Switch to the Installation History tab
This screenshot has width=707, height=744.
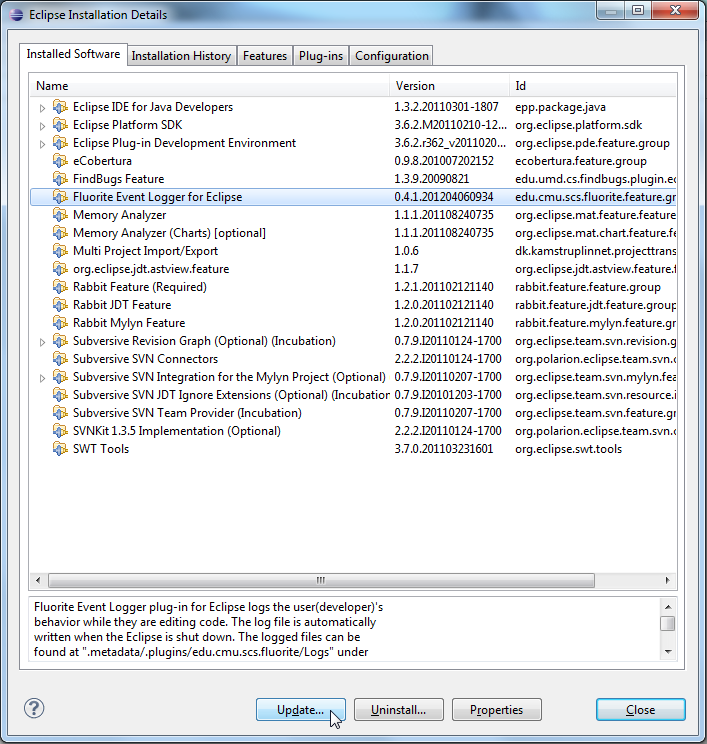click(x=181, y=56)
